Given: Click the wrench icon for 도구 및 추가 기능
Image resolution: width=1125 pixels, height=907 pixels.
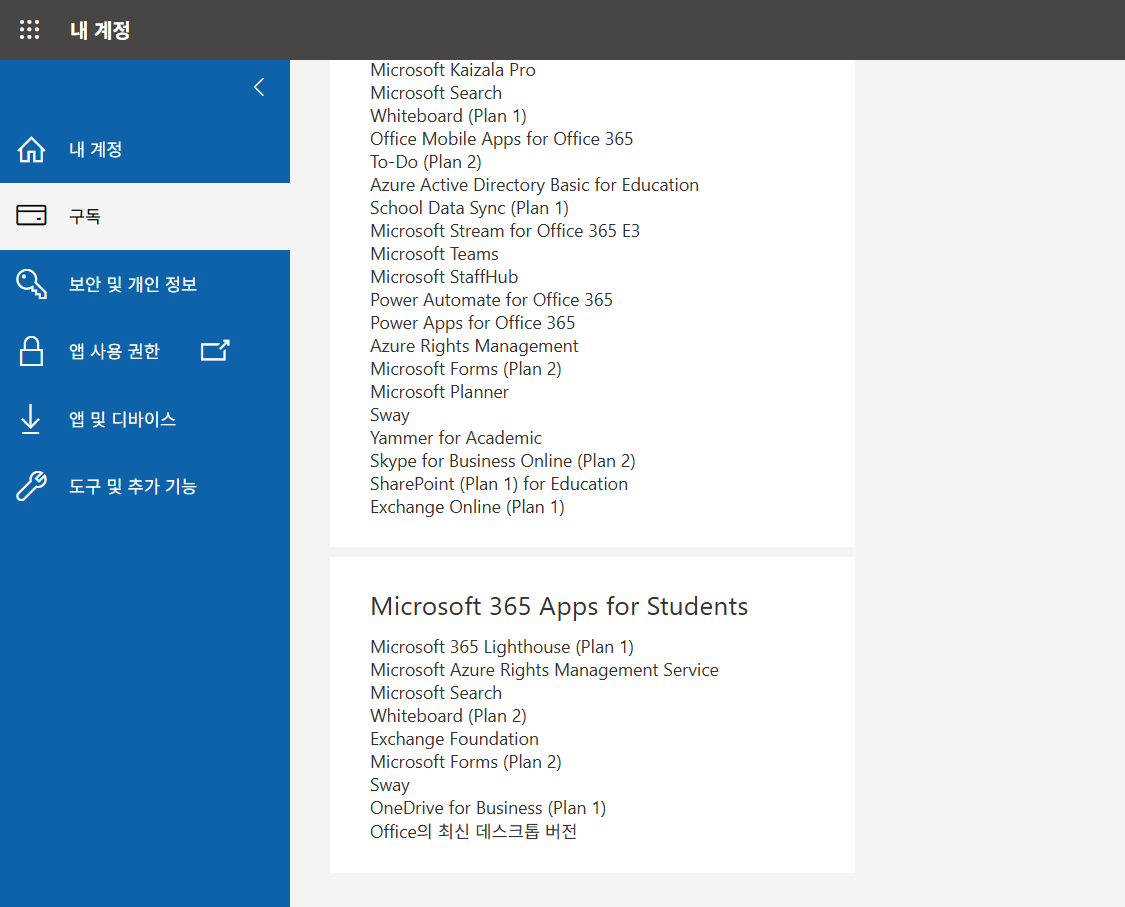Looking at the screenshot, I should (x=31, y=486).
